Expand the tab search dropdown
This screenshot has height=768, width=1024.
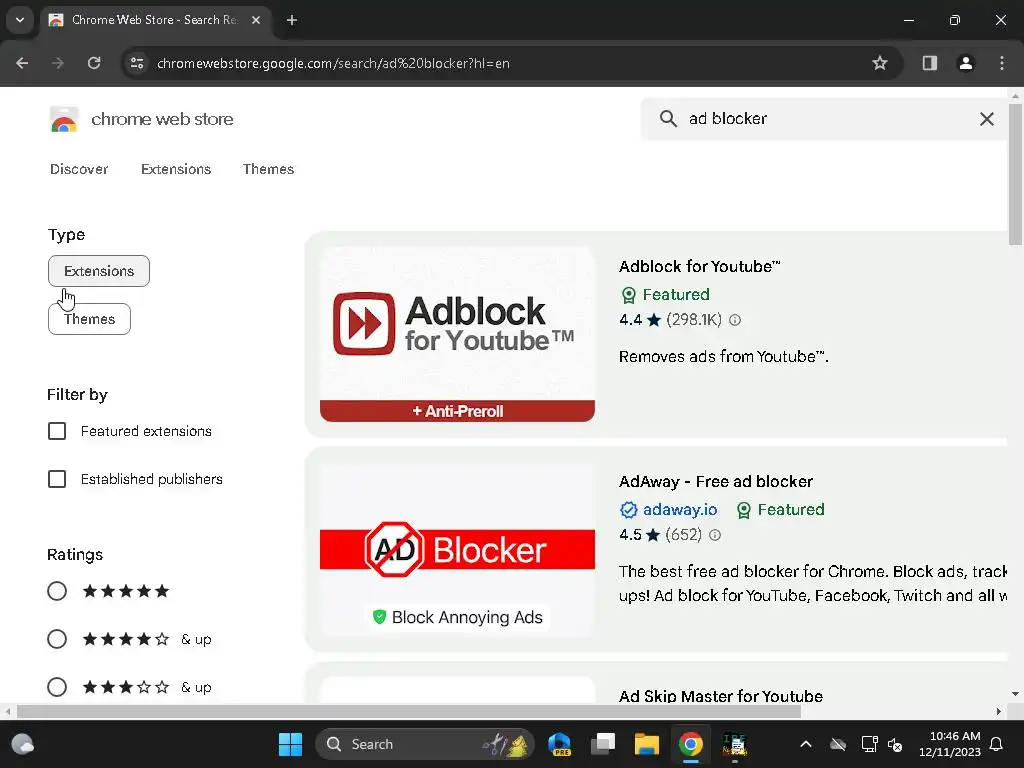pos(20,20)
